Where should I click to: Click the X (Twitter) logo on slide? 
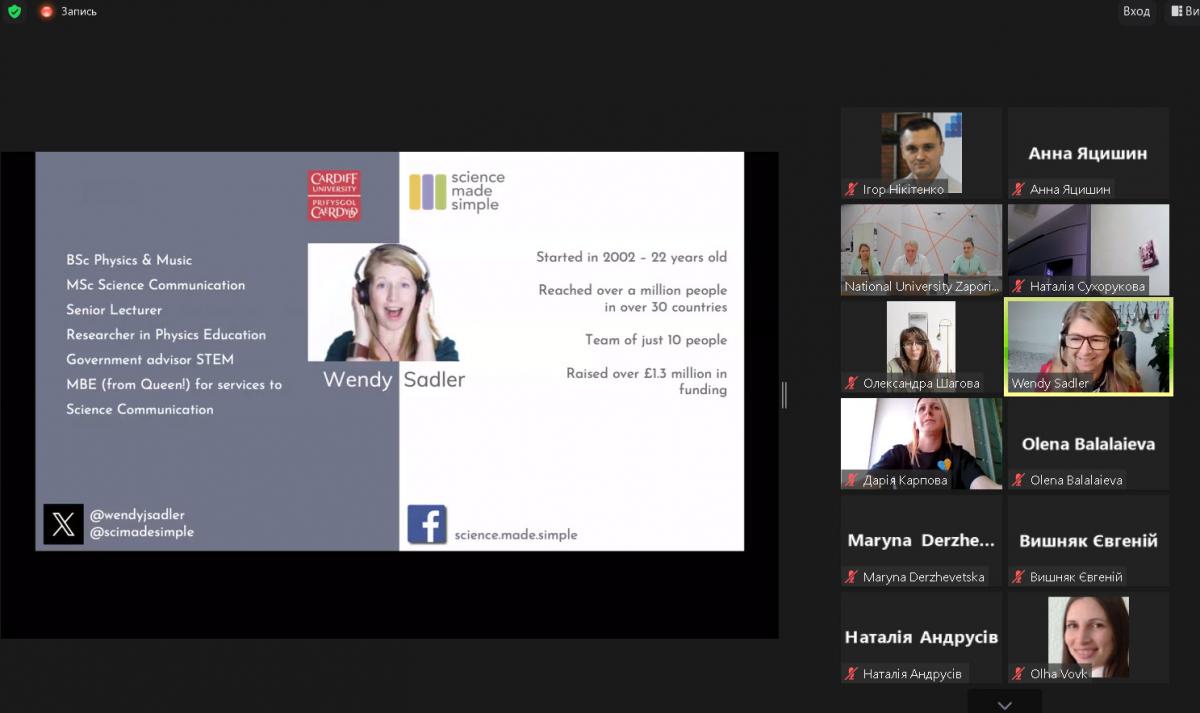pyautogui.click(x=63, y=524)
